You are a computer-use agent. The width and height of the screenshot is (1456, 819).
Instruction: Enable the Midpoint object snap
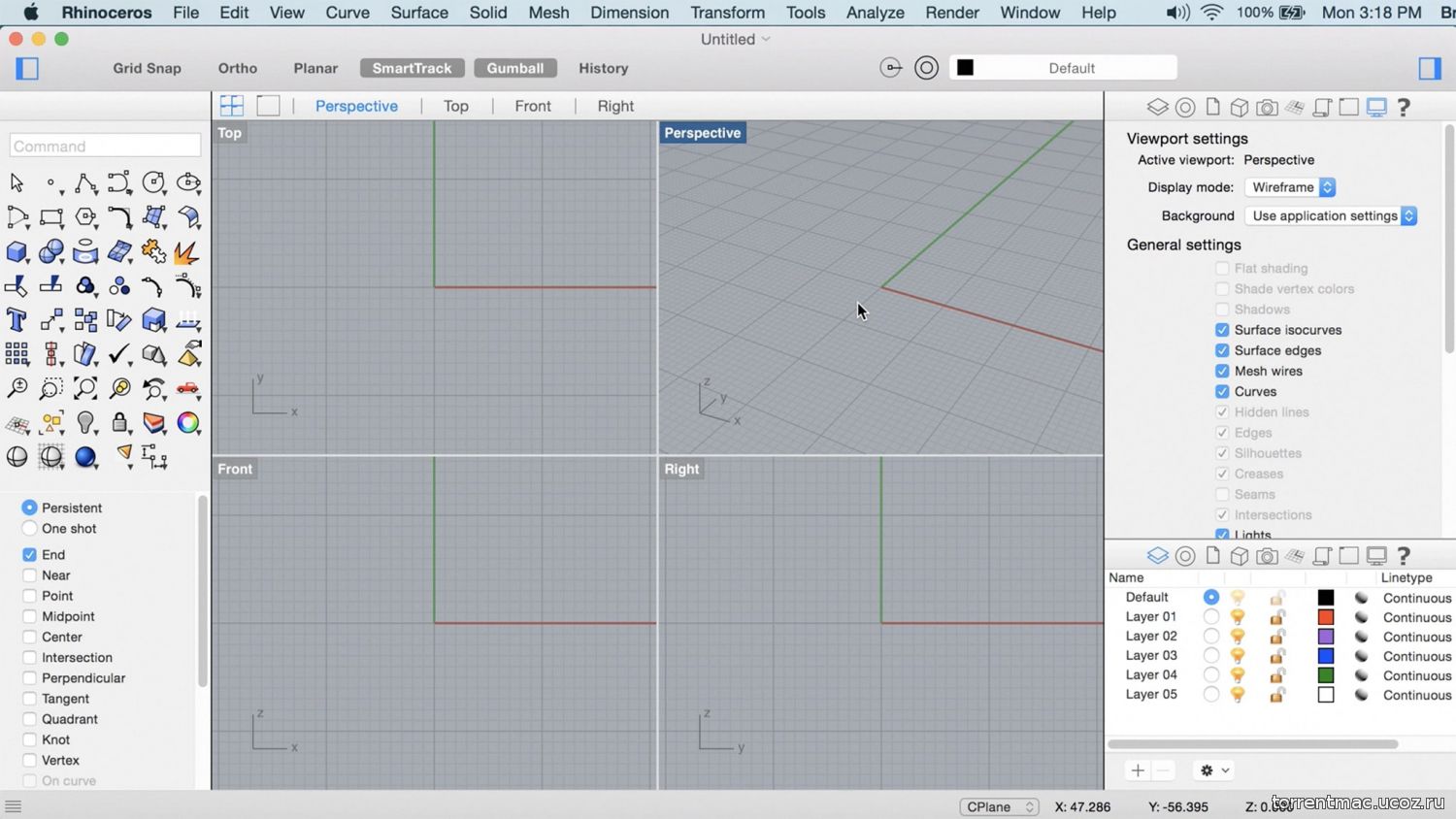point(29,616)
